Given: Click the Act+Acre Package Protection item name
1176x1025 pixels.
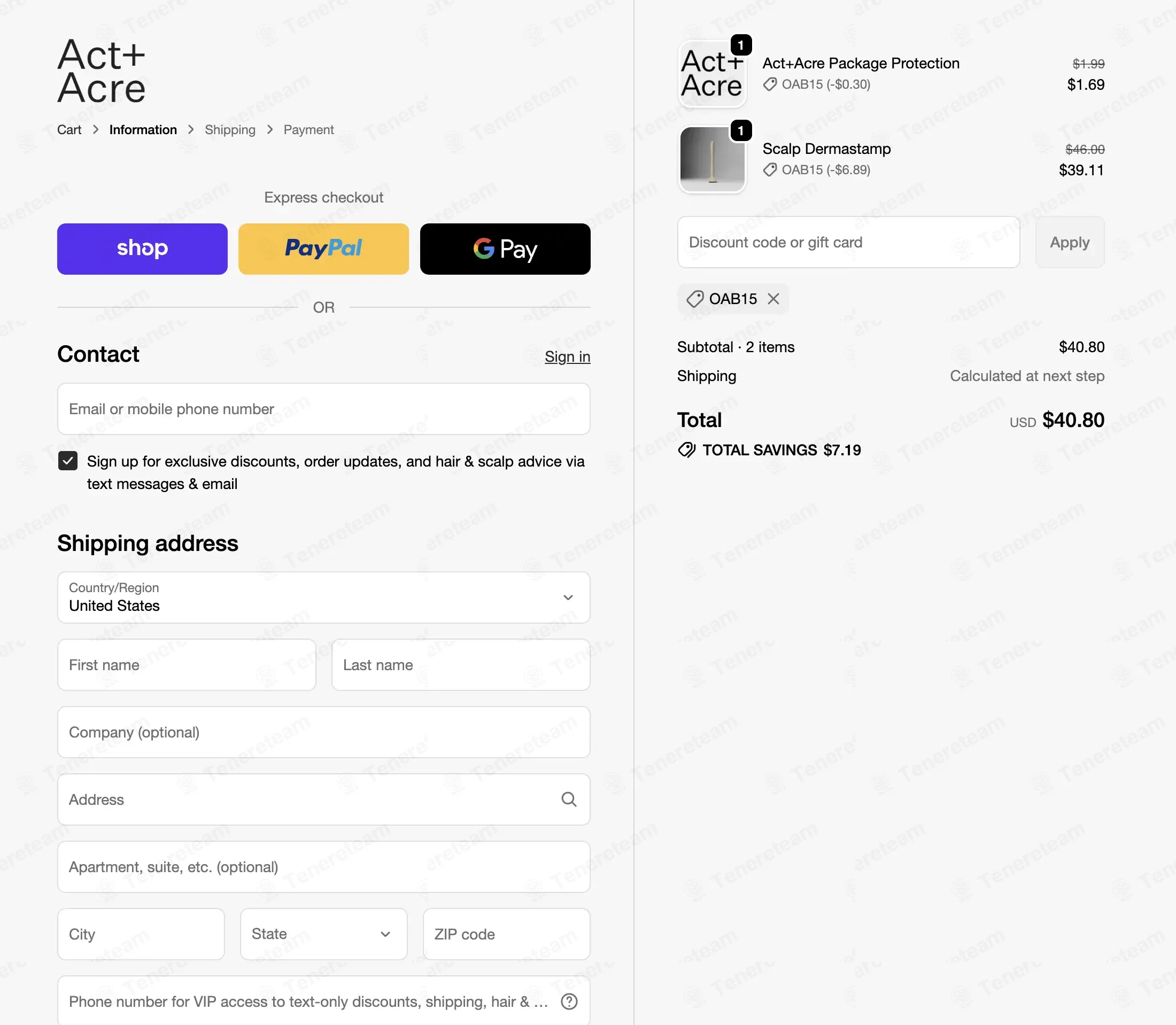Looking at the screenshot, I should pos(861,63).
